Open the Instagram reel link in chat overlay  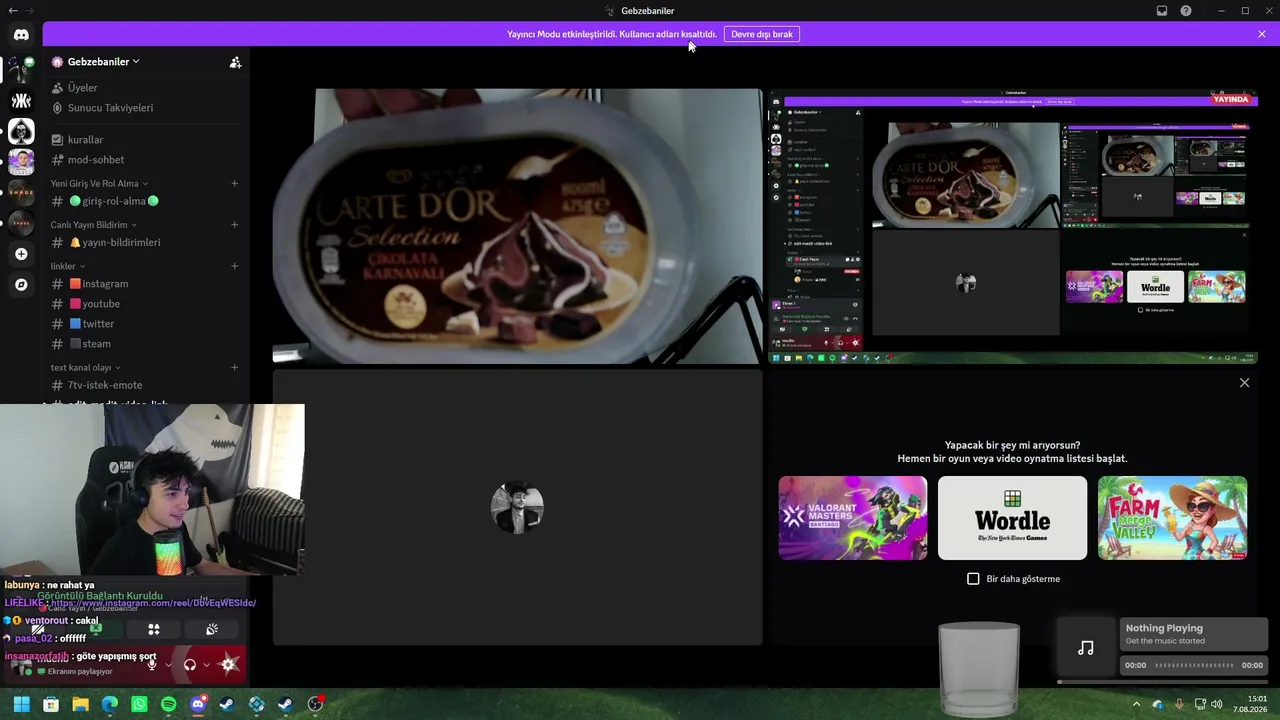[153, 603]
